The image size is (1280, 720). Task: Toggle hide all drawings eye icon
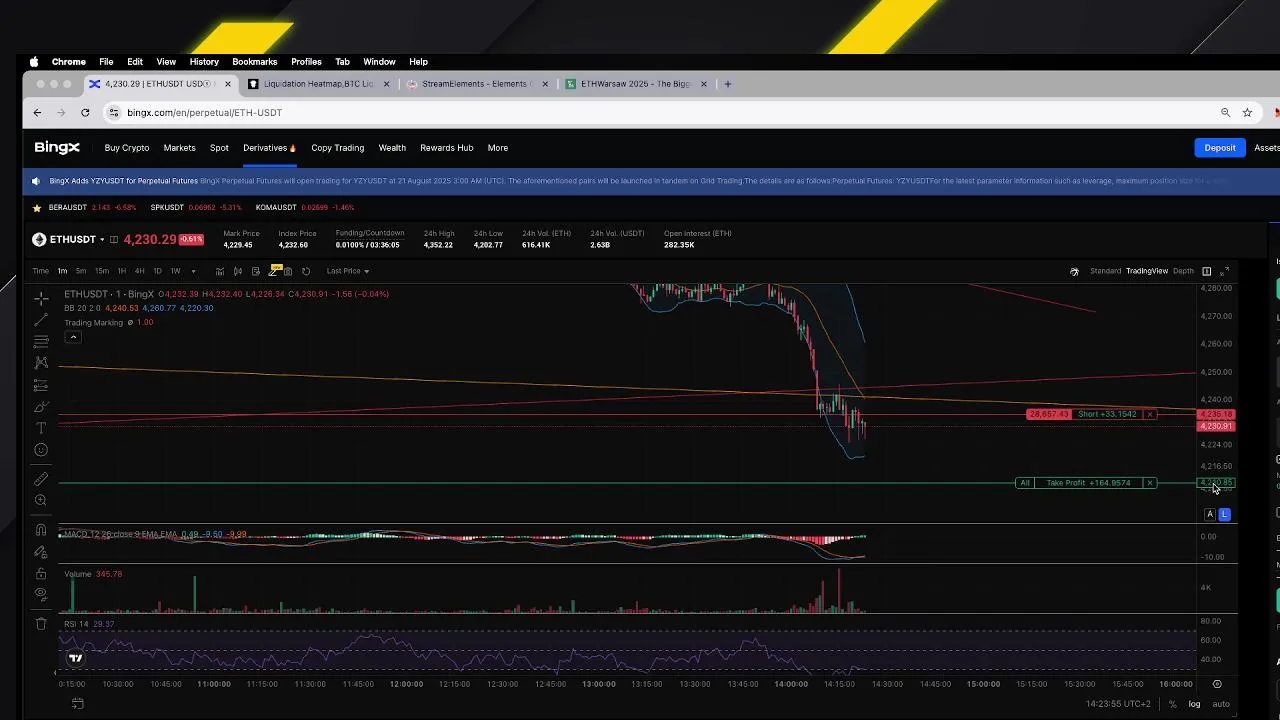tap(41, 594)
